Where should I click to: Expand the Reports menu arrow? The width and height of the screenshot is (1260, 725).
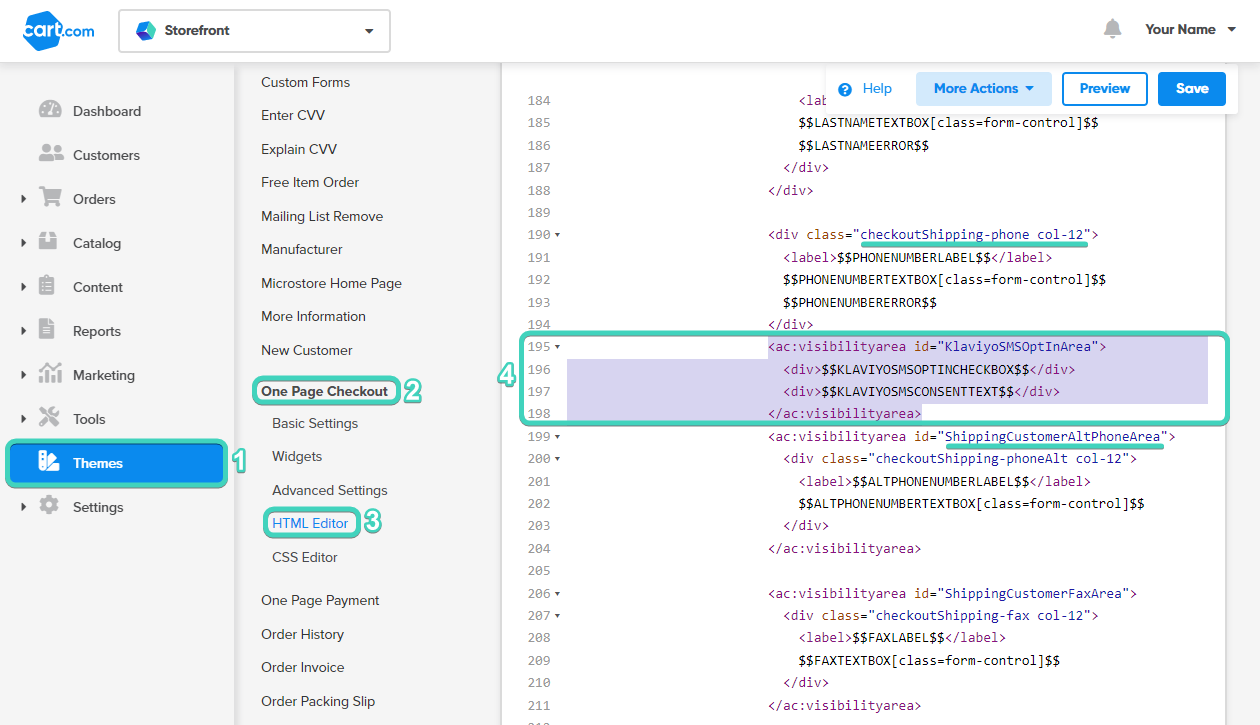coord(24,331)
